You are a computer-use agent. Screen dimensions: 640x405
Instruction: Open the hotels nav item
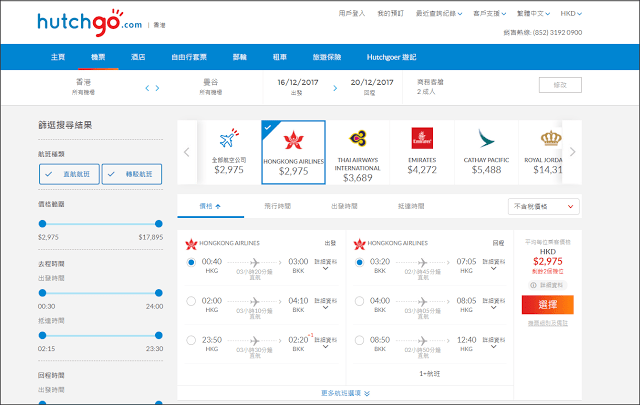pyautogui.click(x=138, y=57)
